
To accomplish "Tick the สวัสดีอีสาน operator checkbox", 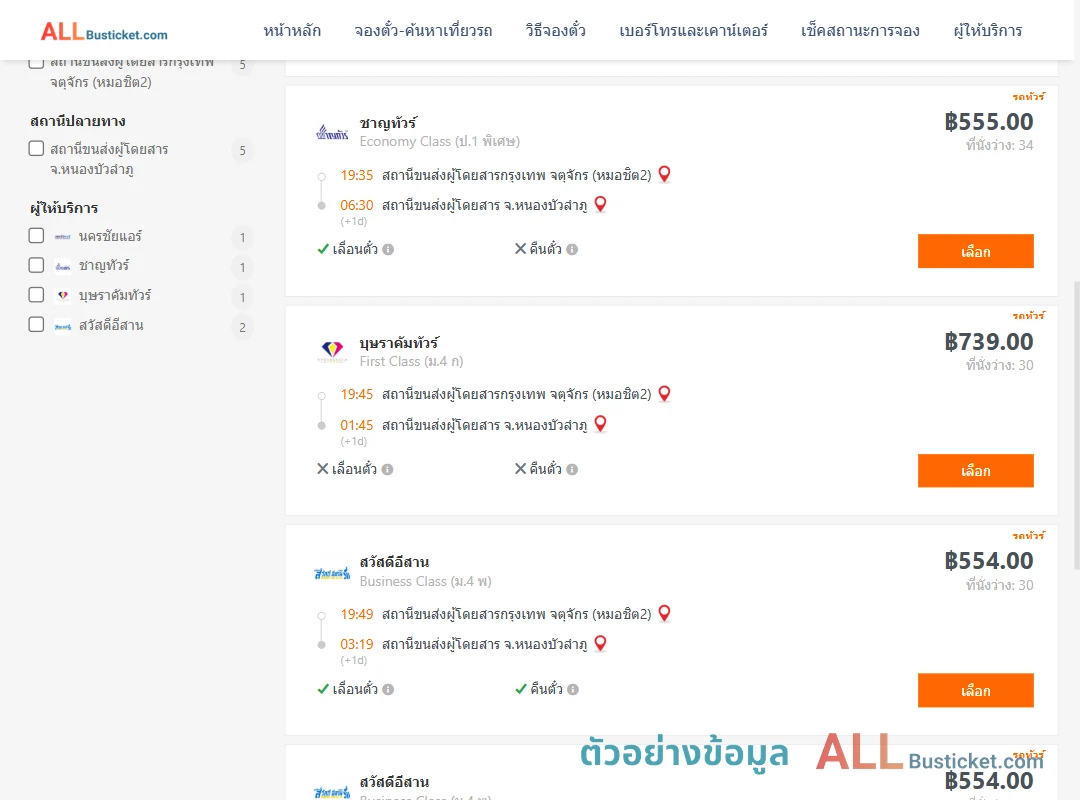I will pos(37,325).
